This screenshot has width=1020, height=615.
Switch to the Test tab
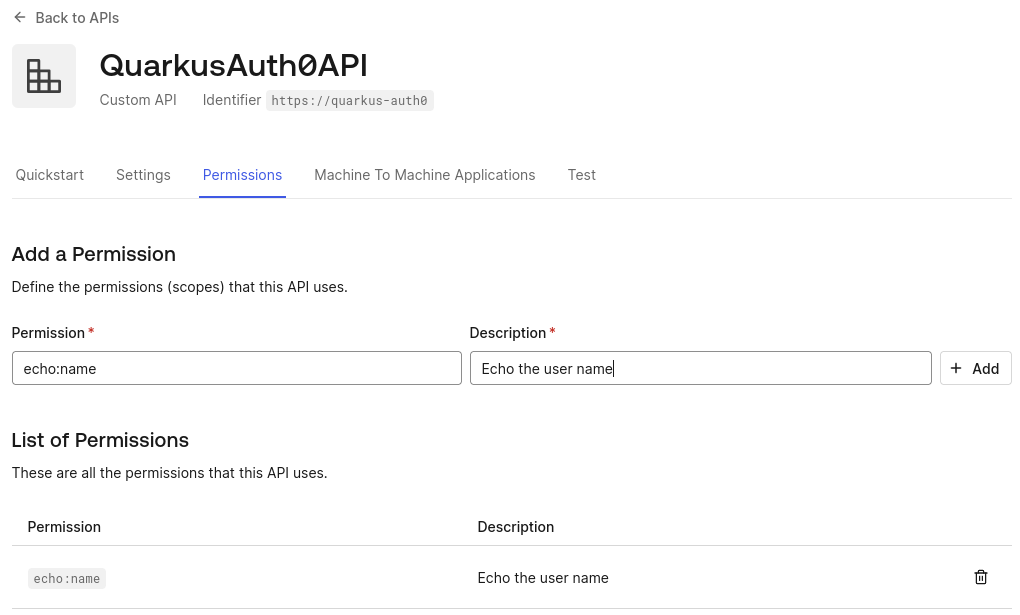point(581,175)
